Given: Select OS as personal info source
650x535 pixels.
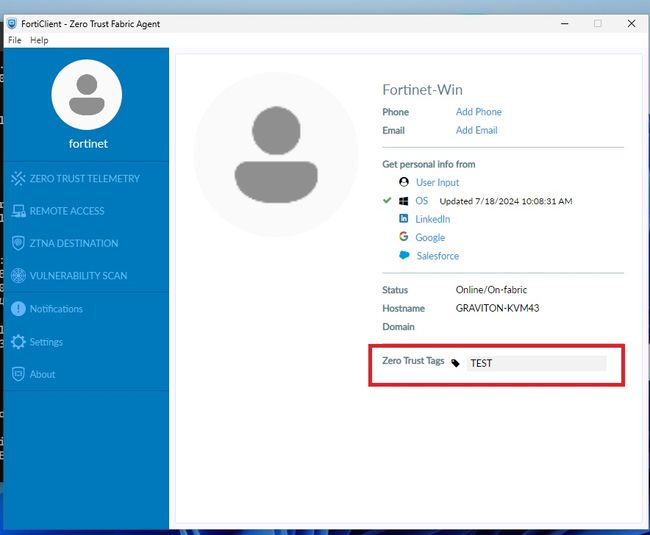Looking at the screenshot, I should point(422,201).
